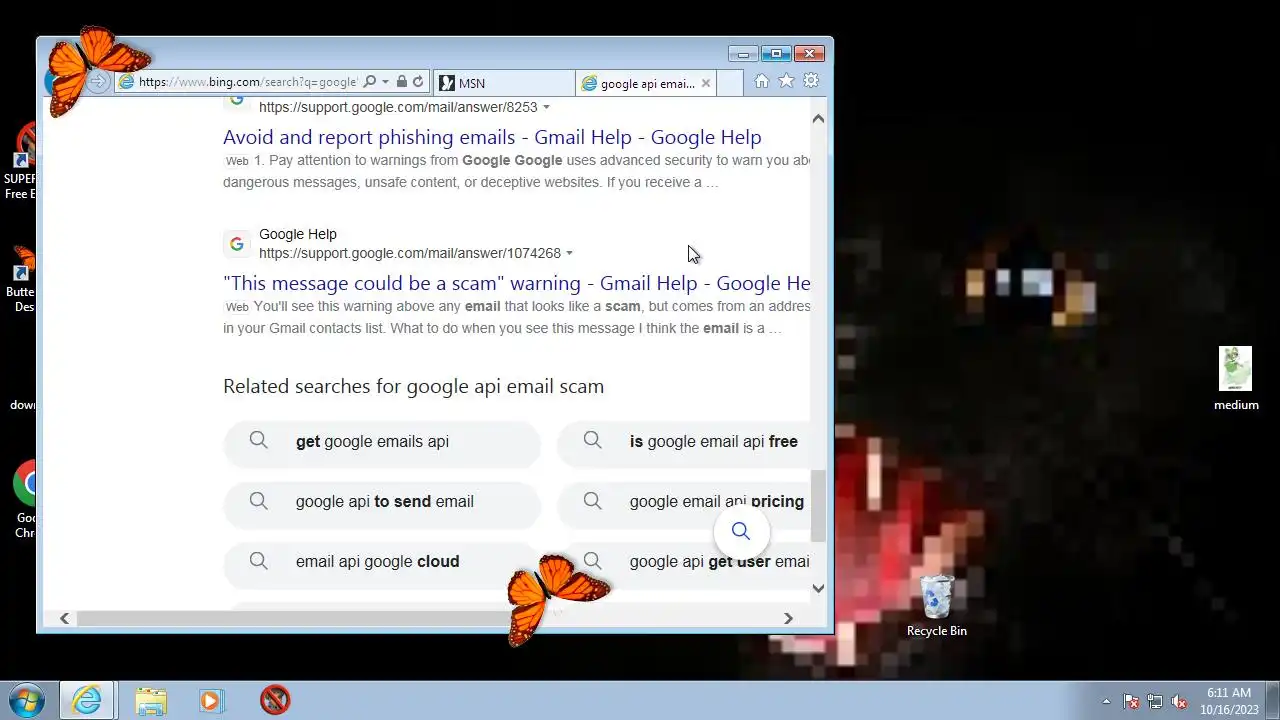The width and height of the screenshot is (1280, 720).
Task: Click the muted speaker volume tray icon
Action: pyautogui.click(x=1179, y=701)
